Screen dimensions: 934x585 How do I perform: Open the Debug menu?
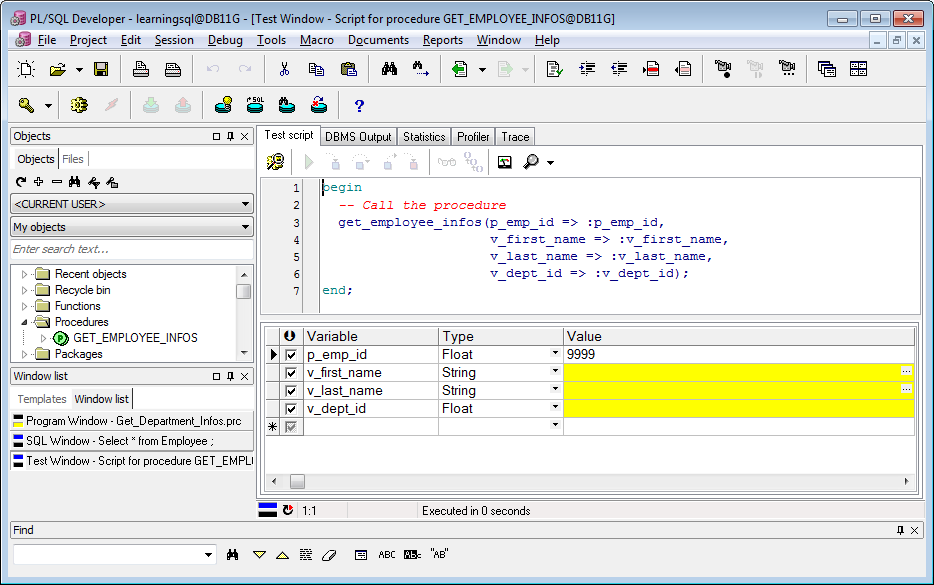(x=225, y=40)
